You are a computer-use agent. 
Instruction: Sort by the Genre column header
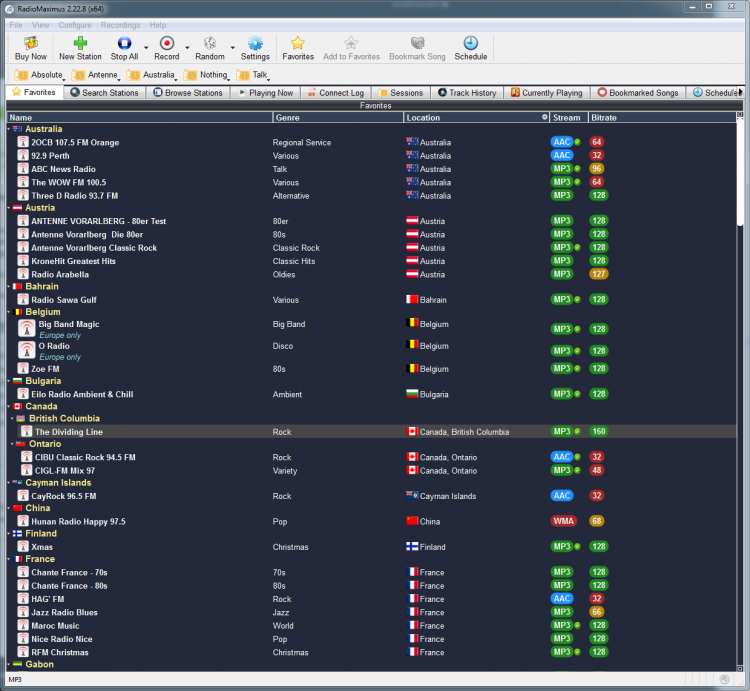coord(338,118)
